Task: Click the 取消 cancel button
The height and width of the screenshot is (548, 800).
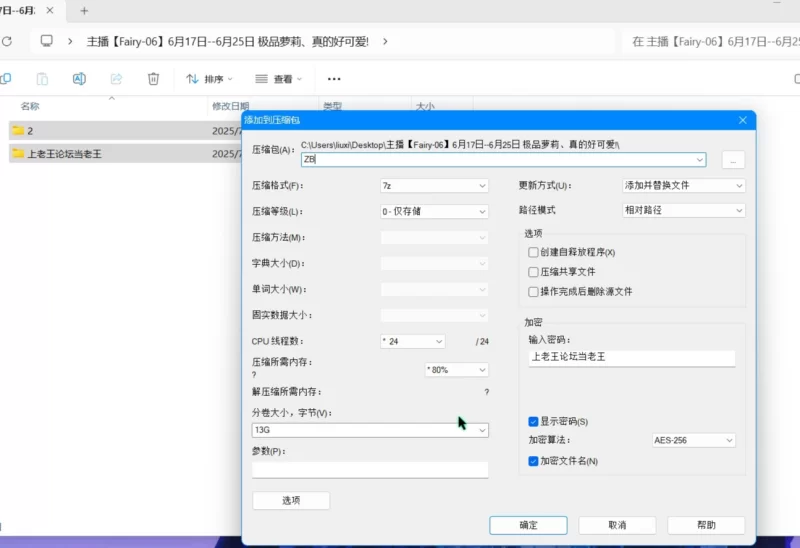Action: point(617,525)
